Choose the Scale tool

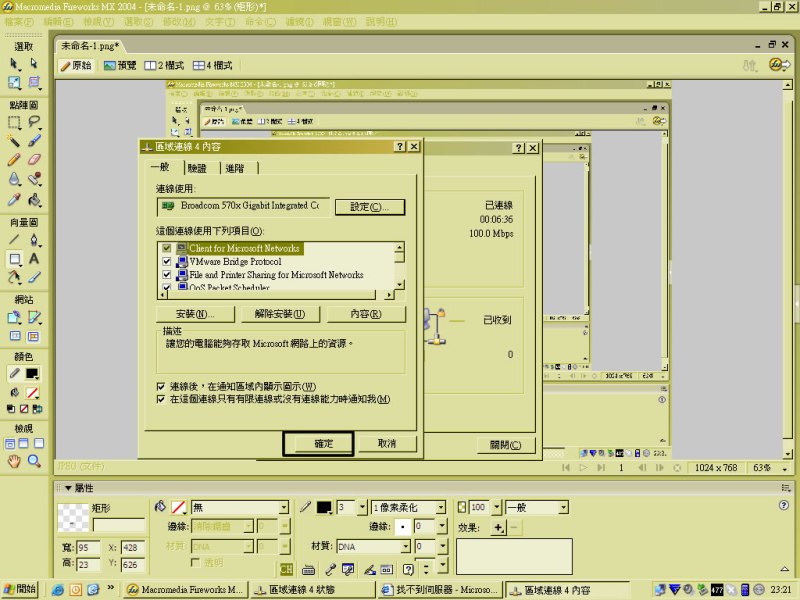[14, 82]
